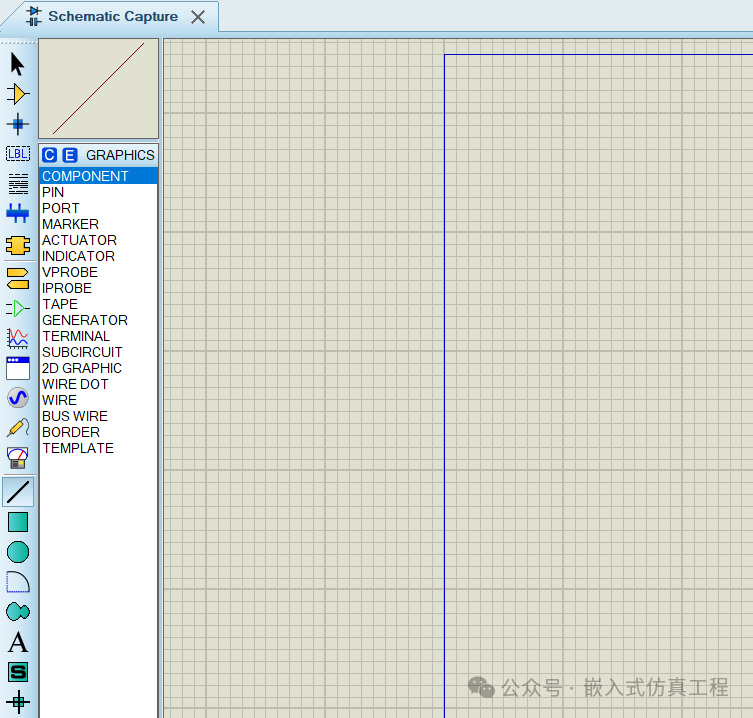Choose BUS WIRE style from list

pyautogui.click(x=75, y=416)
